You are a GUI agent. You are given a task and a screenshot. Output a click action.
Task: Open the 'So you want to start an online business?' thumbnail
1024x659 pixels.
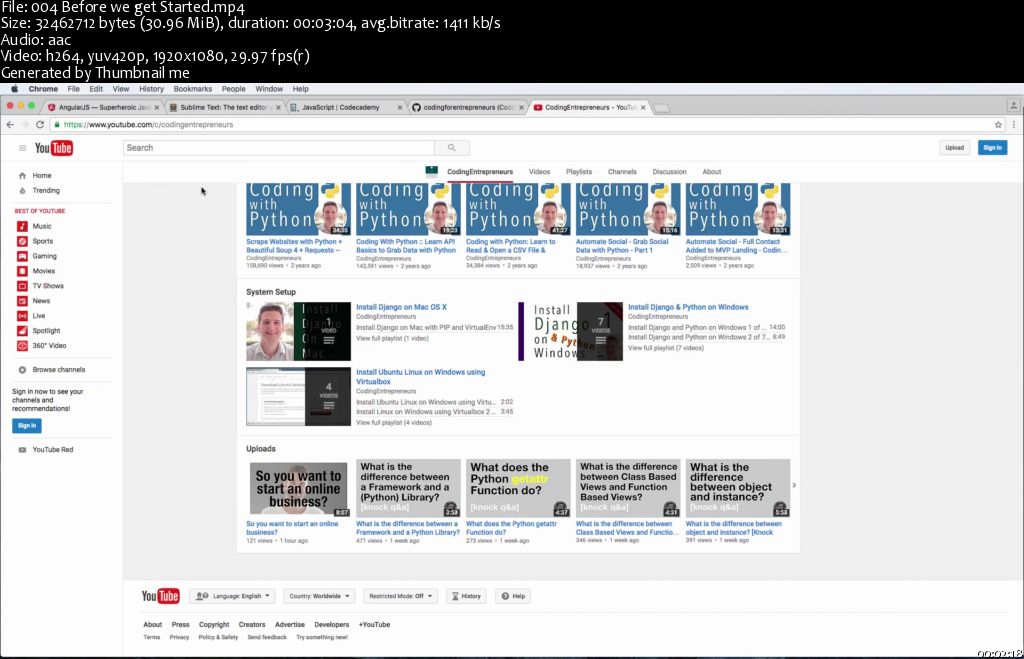(298, 488)
